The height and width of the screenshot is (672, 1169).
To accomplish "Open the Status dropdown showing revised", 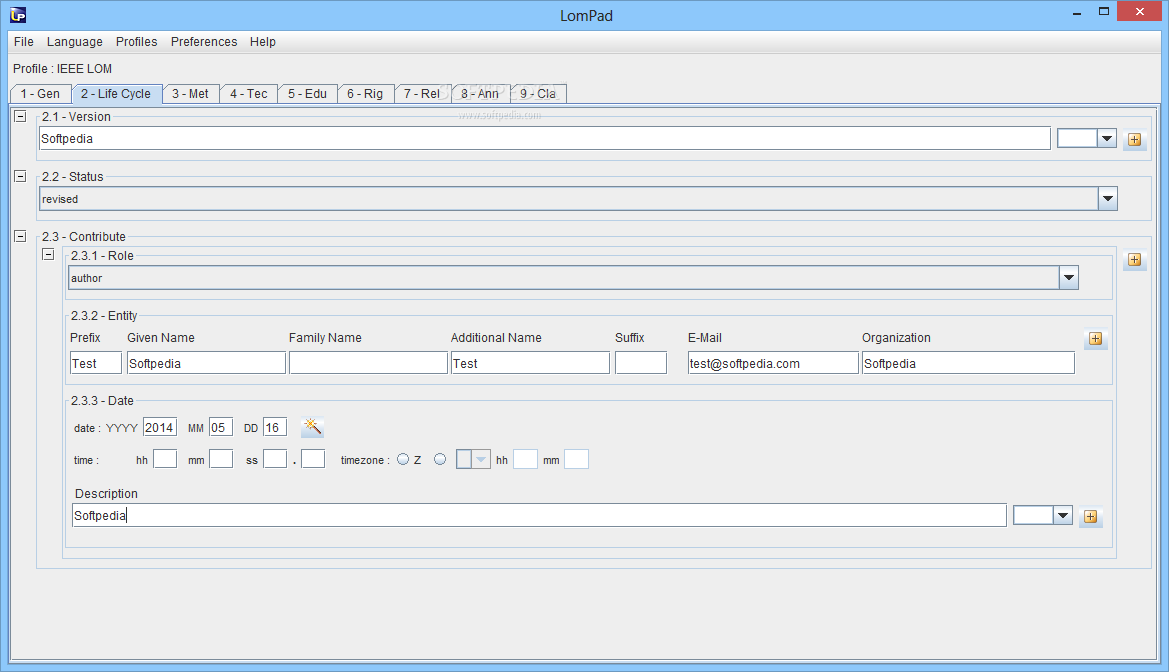I will (x=1107, y=198).
